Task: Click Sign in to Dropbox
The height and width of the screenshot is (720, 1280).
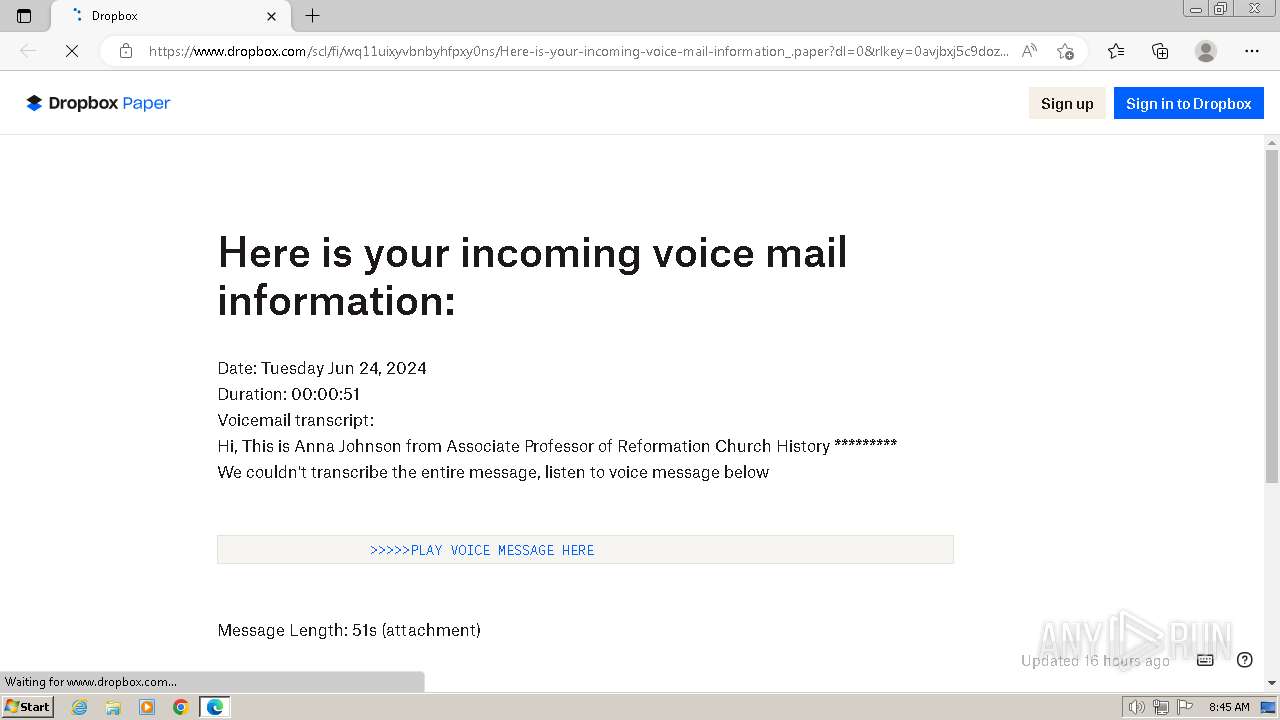Action: tap(1189, 103)
